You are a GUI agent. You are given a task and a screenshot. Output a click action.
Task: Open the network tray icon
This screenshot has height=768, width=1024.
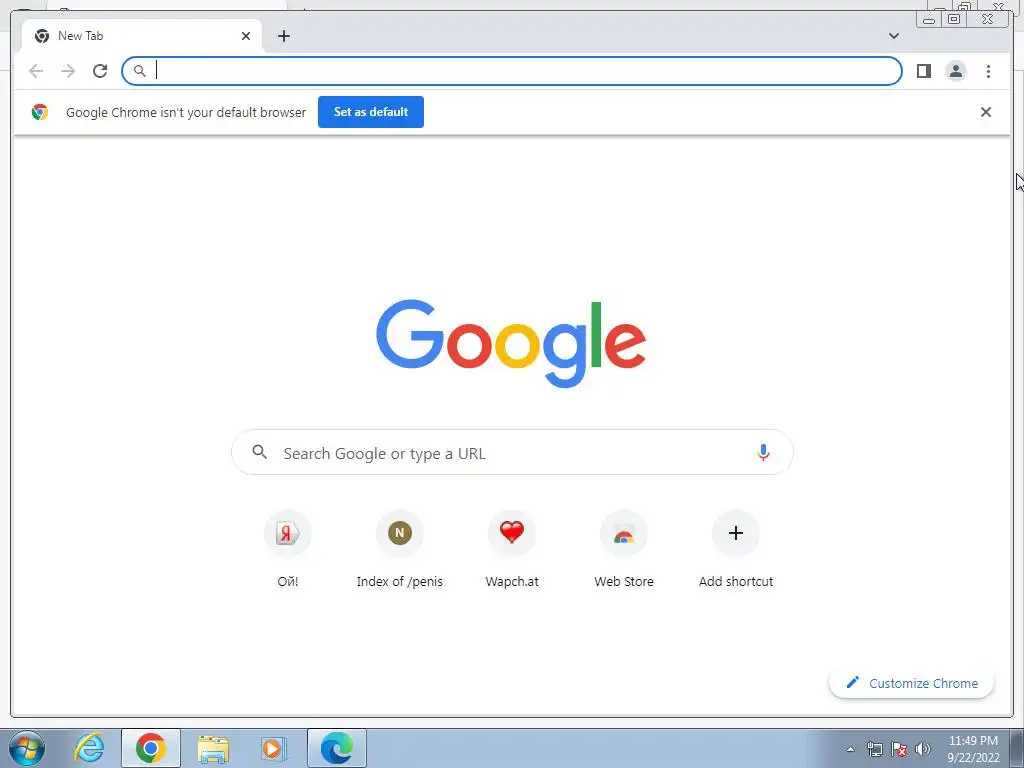(x=874, y=749)
